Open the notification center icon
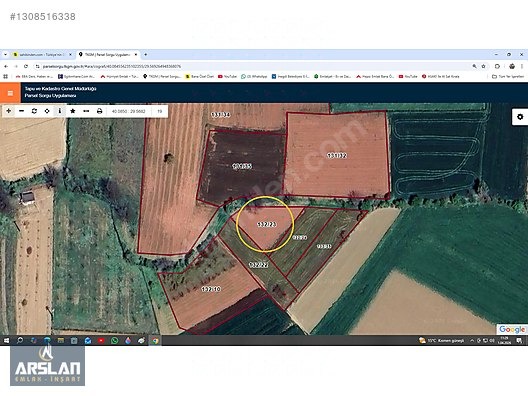 pyautogui.click(x=520, y=341)
